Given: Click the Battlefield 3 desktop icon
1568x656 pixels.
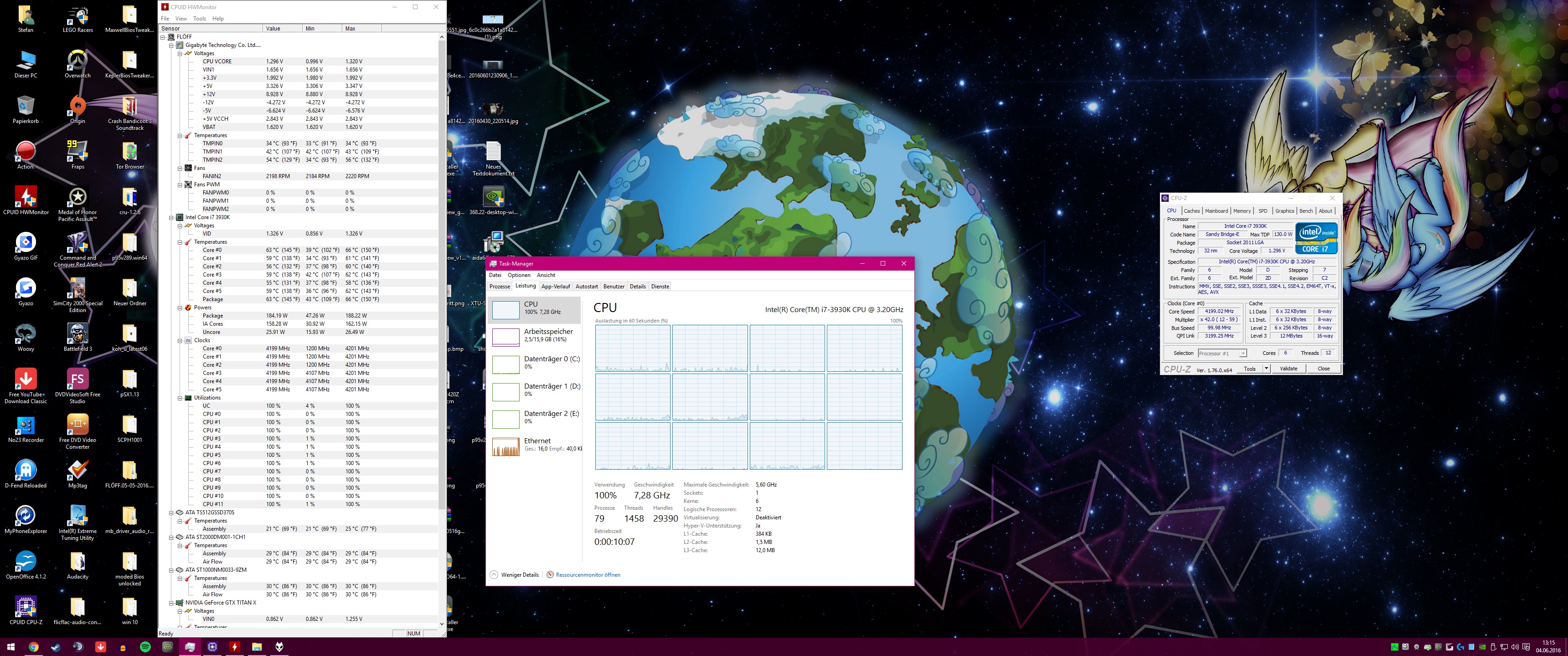Looking at the screenshot, I should (77, 333).
